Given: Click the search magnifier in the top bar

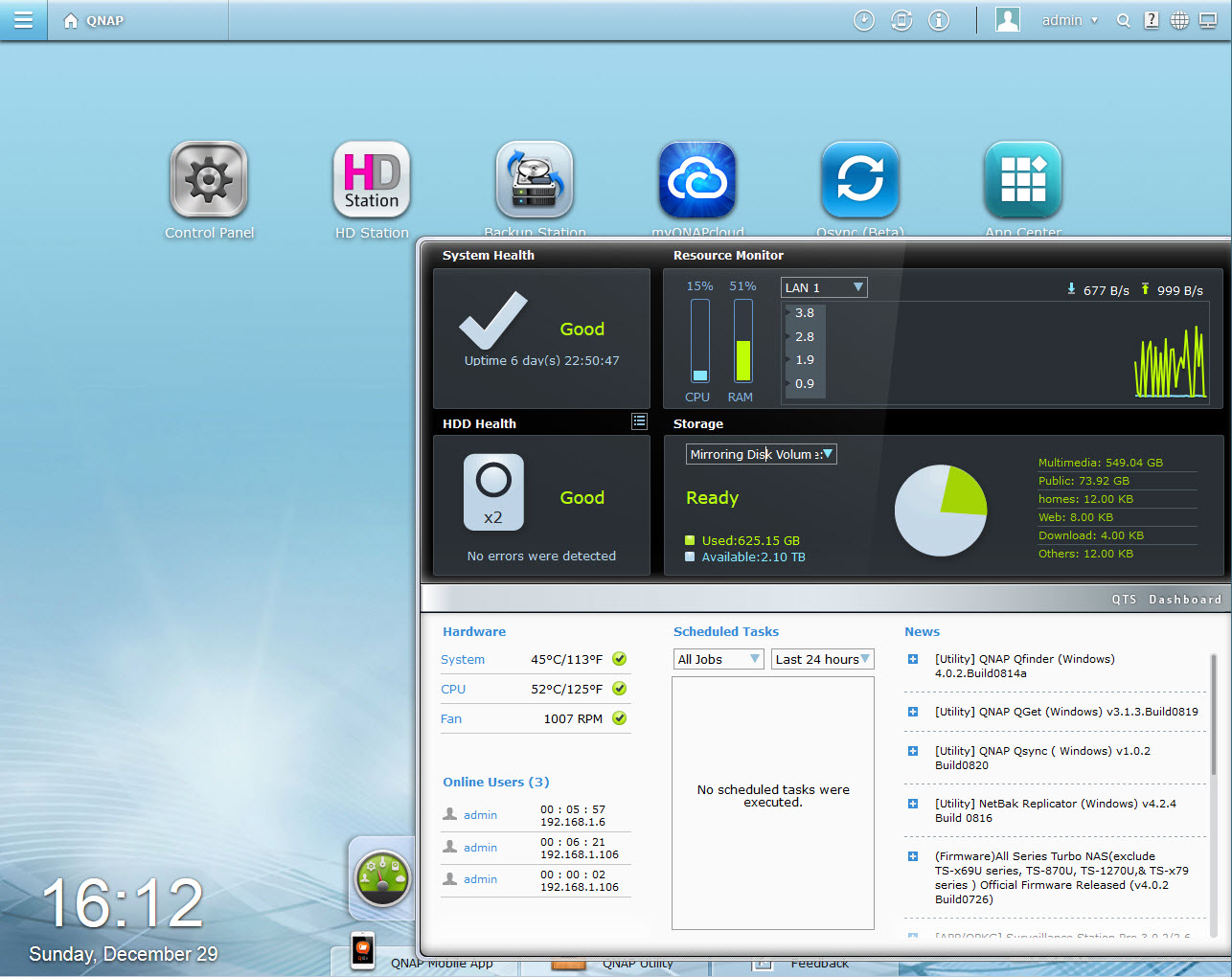Looking at the screenshot, I should (1123, 19).
